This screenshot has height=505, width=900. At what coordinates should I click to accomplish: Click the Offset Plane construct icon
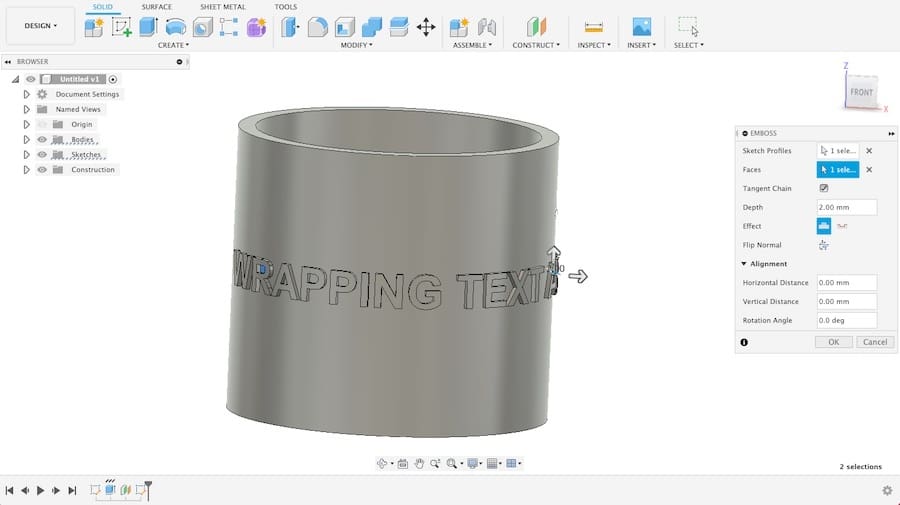[x=536, y=27]
